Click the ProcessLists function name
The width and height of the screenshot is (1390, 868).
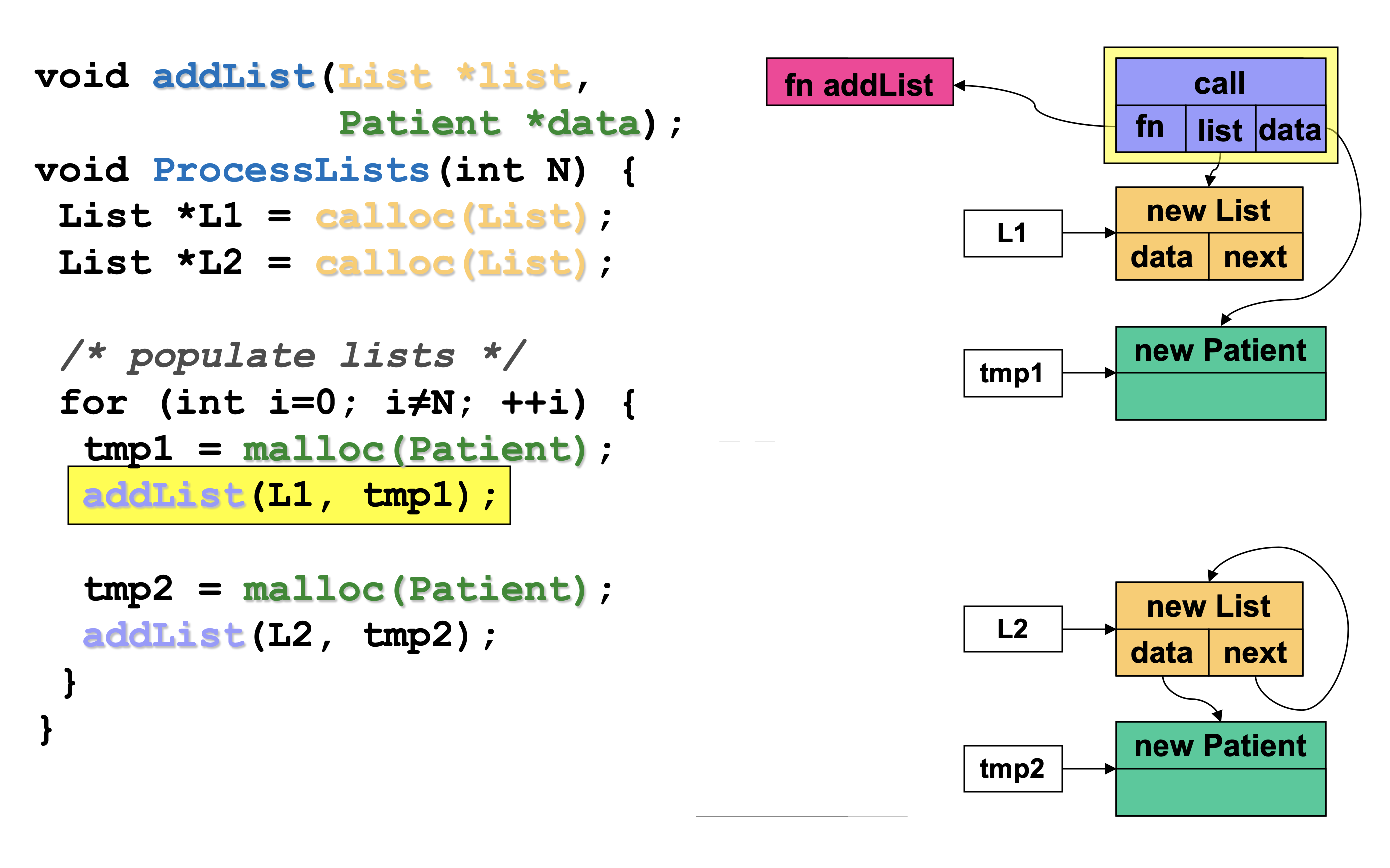[x=290, y=170]
